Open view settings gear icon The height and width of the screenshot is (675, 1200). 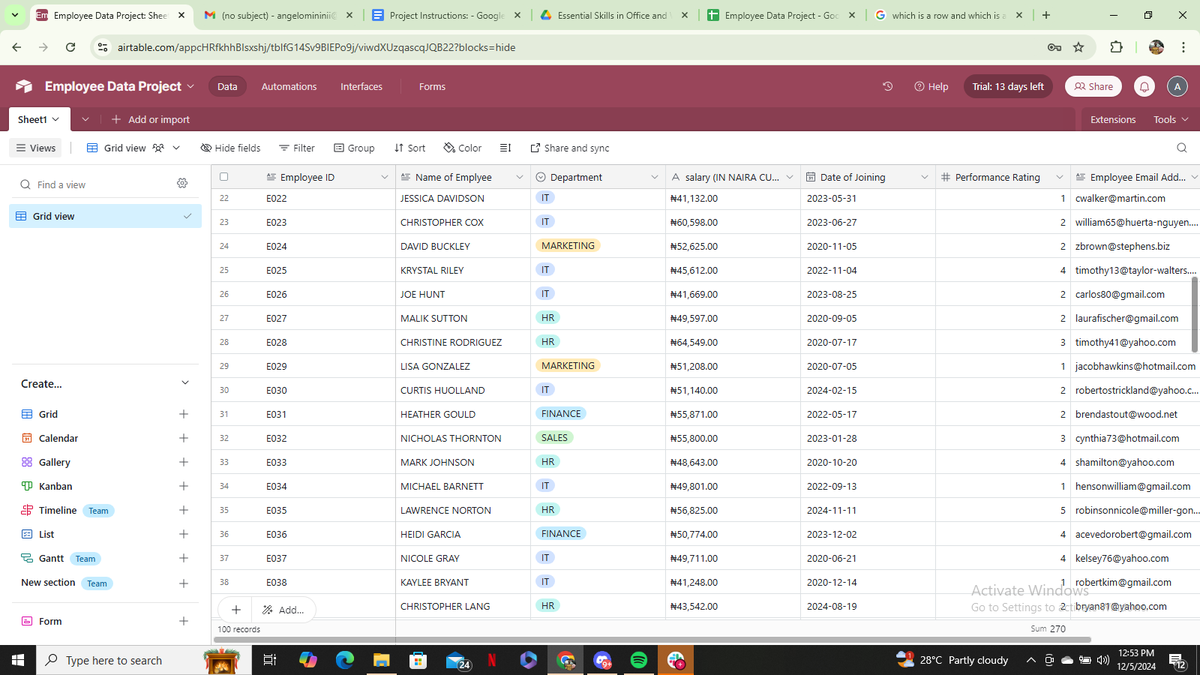[182, 184]
